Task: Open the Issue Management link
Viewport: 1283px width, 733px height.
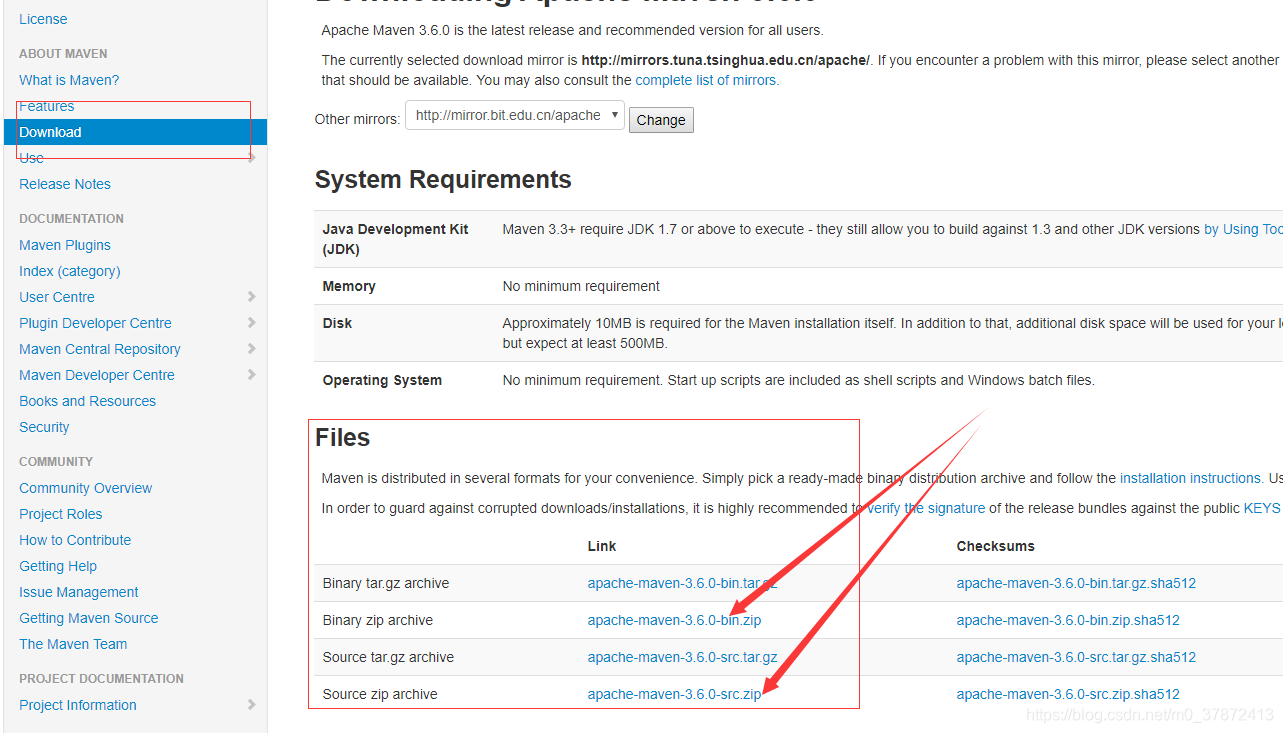Action: click(79, 592)
